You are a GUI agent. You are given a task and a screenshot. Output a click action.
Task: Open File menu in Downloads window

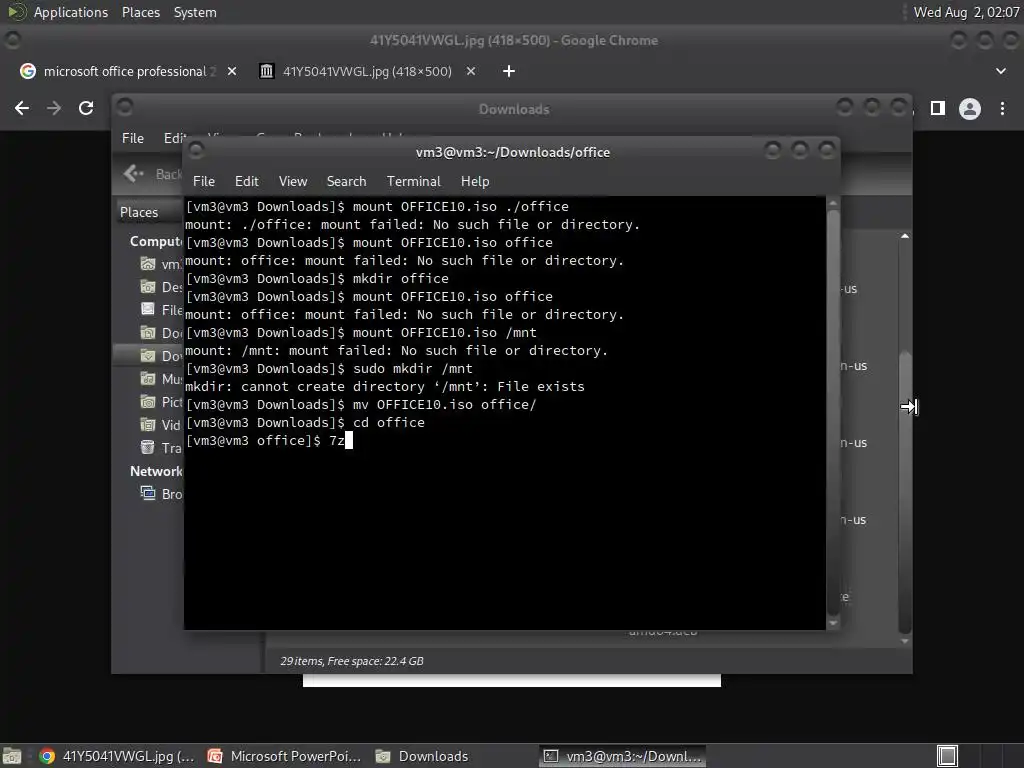pos(133,138)
